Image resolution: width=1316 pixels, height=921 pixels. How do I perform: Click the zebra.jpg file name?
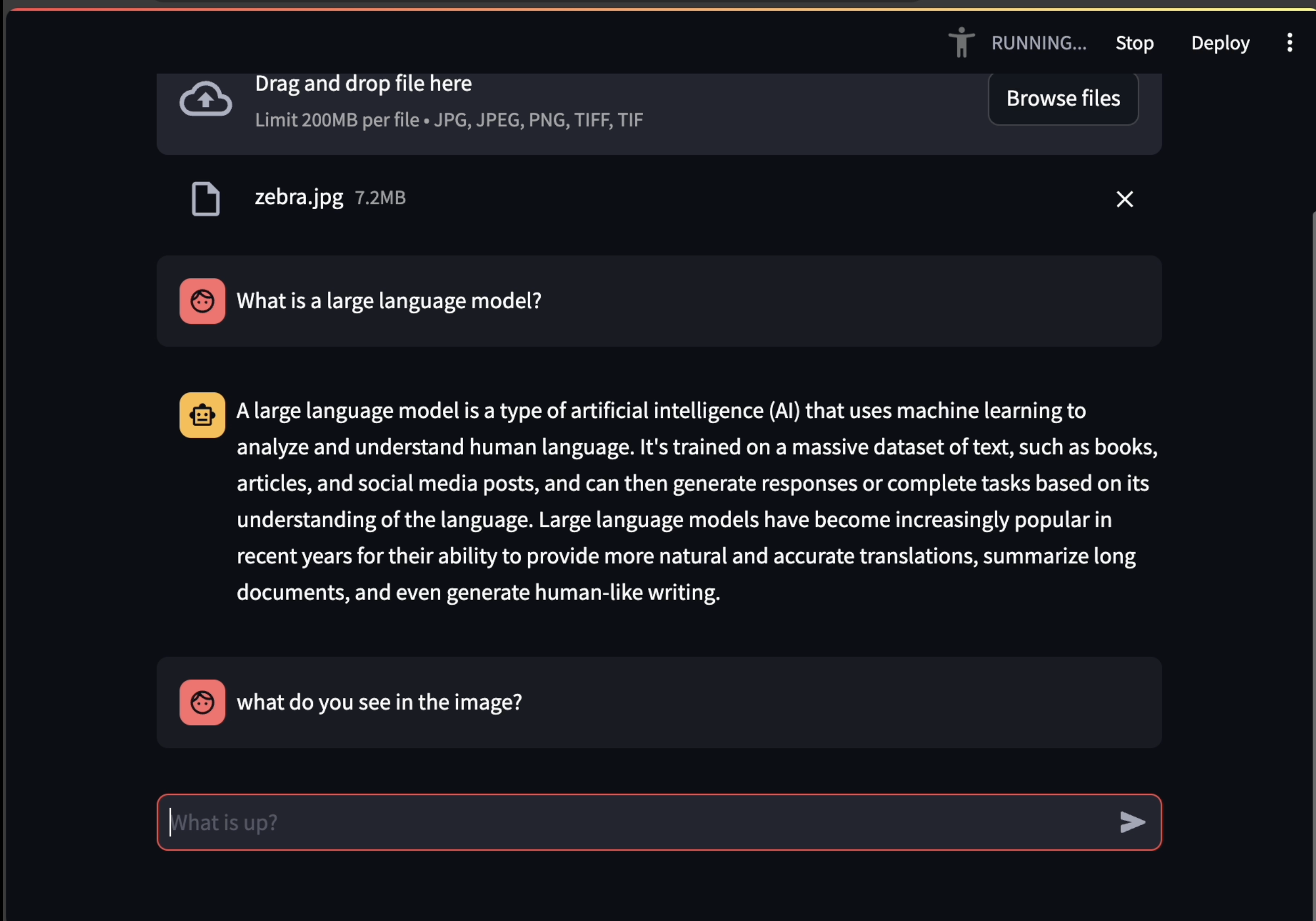299,197
